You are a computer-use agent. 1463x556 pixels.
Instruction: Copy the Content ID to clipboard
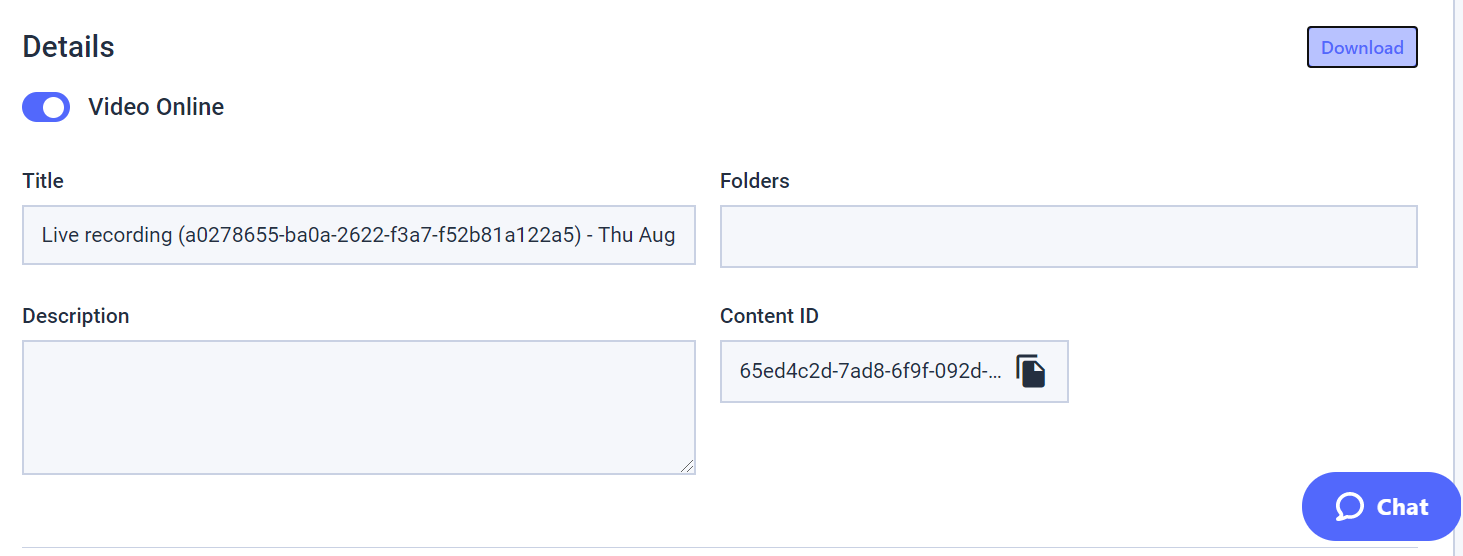1031,371
